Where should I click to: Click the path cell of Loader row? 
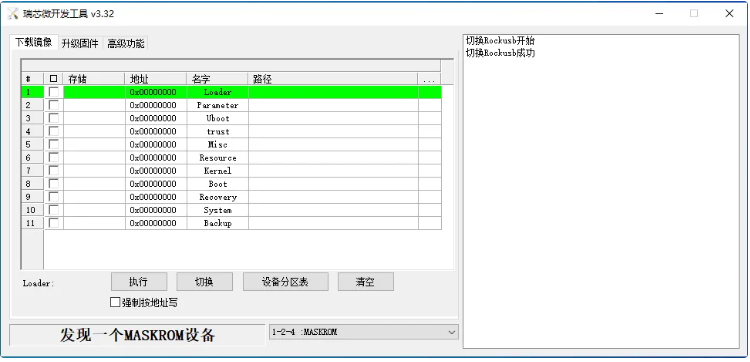tap(333, 92)
